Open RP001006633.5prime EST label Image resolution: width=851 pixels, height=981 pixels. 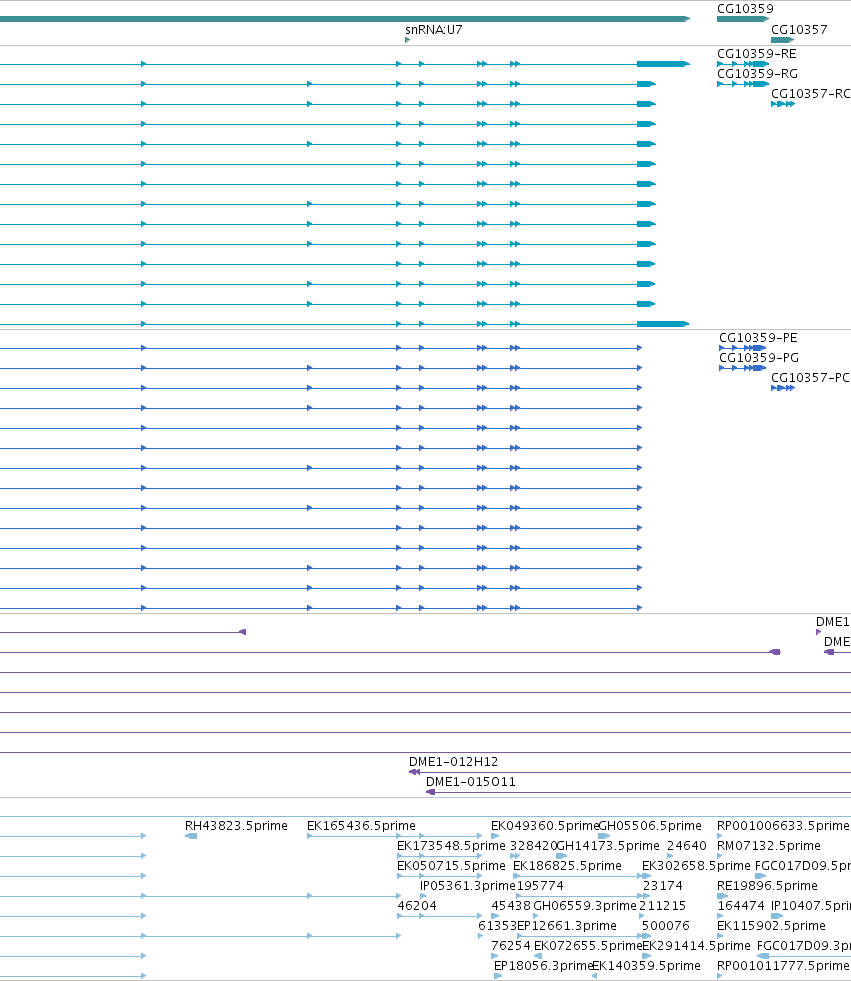click(x=783, y=826)
